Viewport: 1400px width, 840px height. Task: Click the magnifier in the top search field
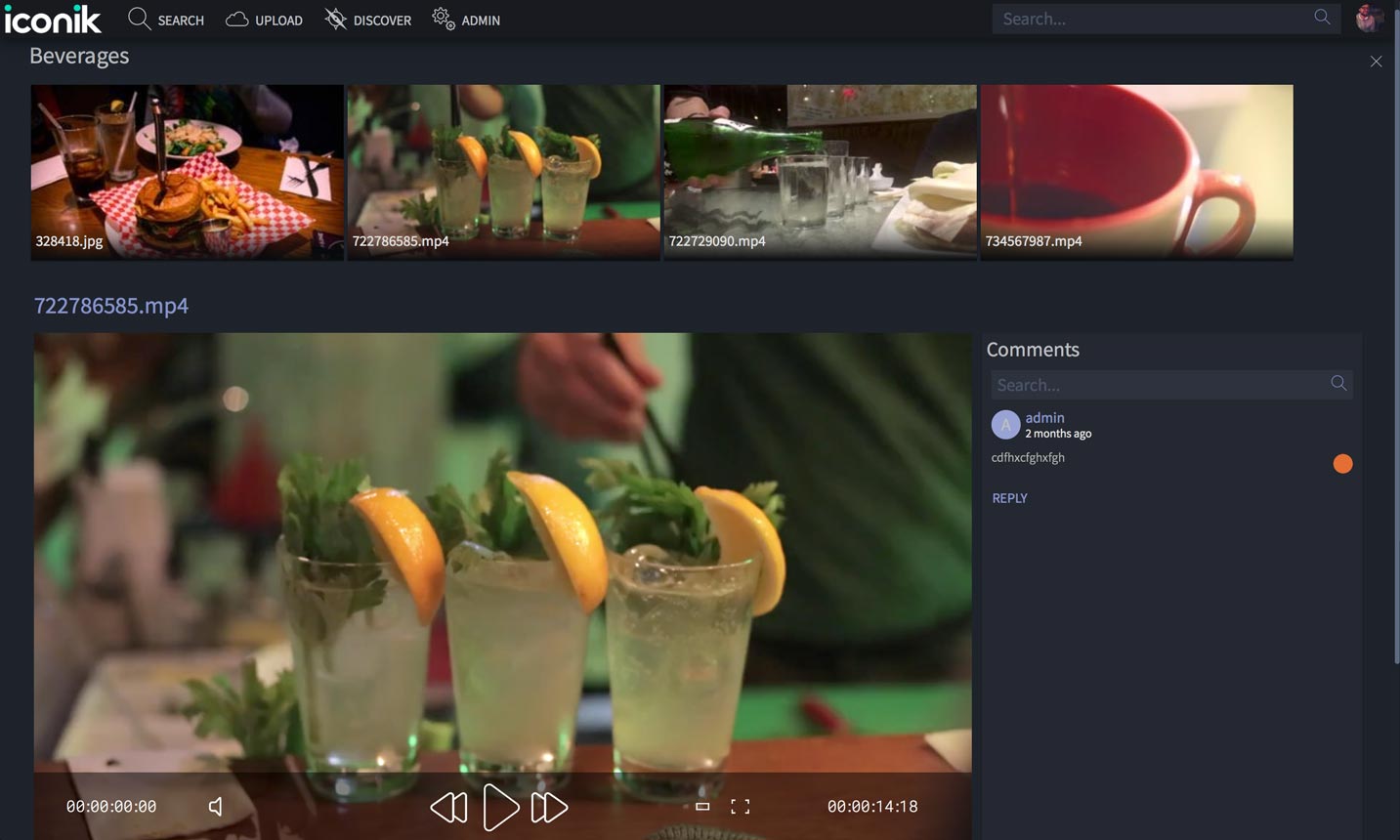tap(1322, 17)
